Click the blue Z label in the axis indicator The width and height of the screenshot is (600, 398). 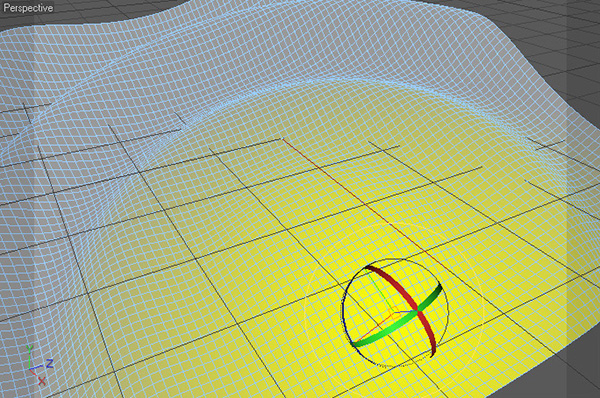[49, 363]
